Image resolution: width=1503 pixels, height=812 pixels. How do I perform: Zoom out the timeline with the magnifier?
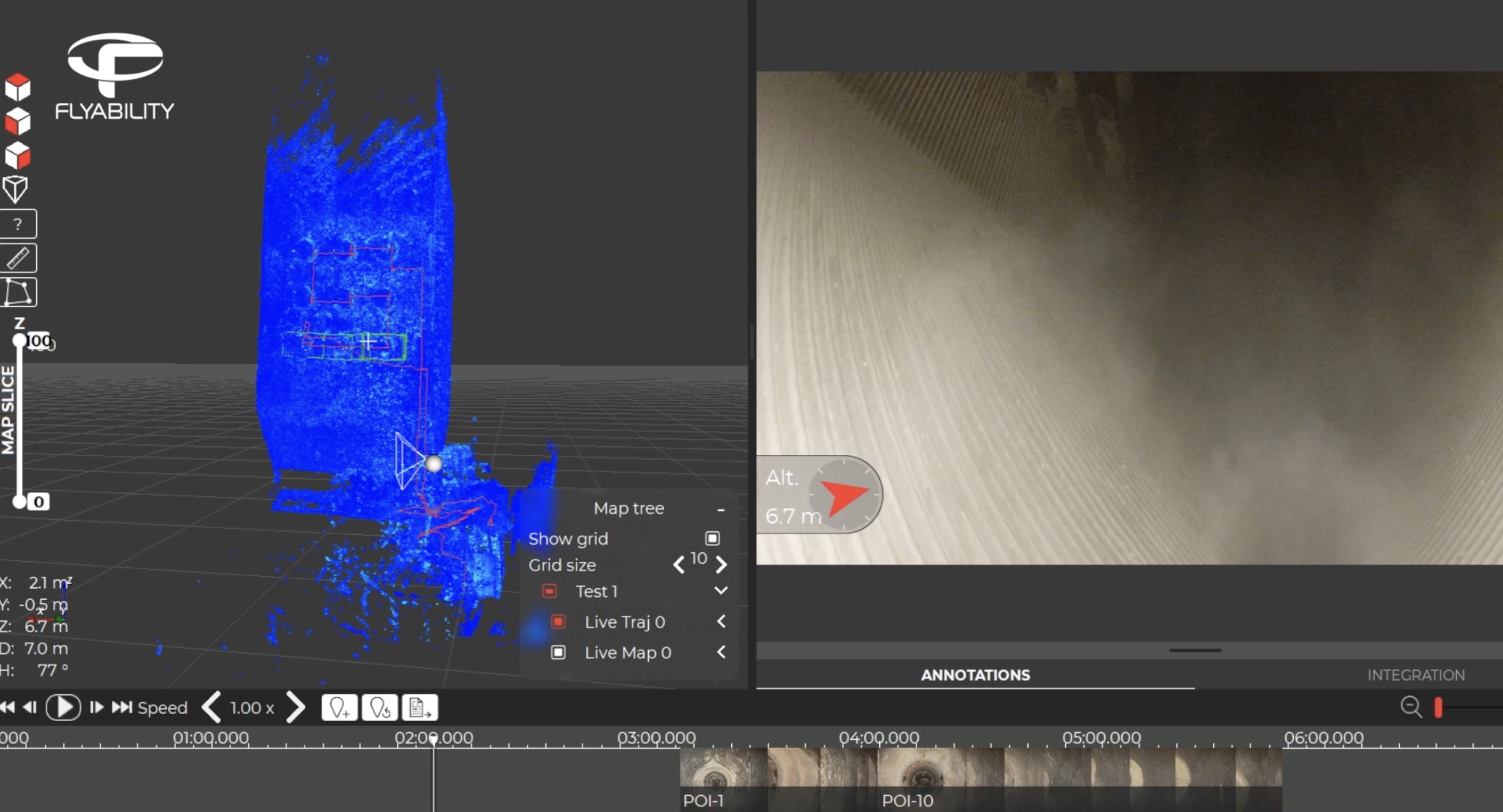[x=1411, y=707]
